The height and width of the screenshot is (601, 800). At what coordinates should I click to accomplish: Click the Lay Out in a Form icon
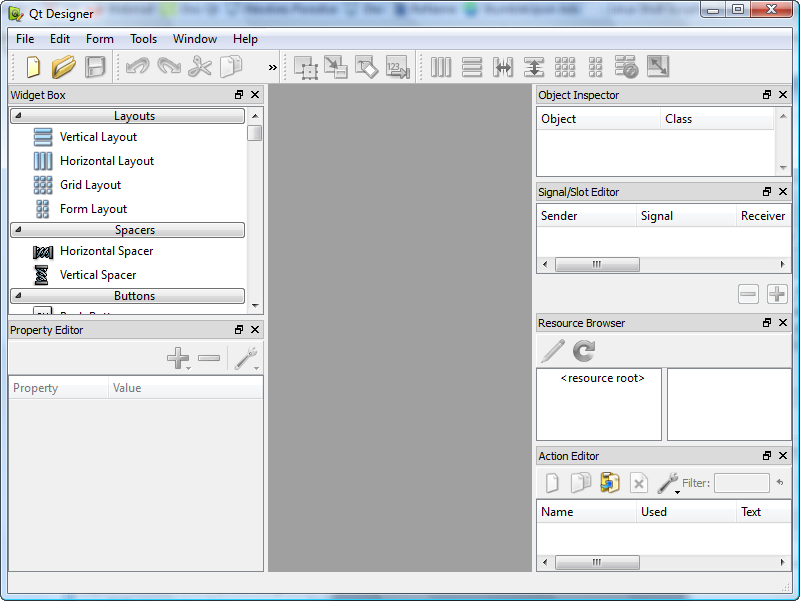pos(595,67)
